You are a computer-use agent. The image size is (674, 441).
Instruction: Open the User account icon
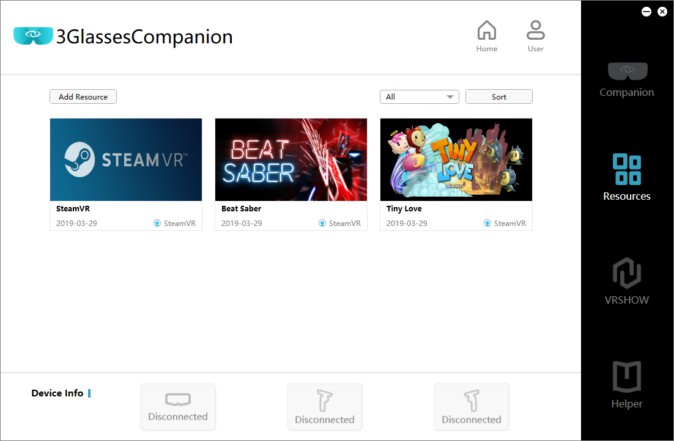click(535, 31)
